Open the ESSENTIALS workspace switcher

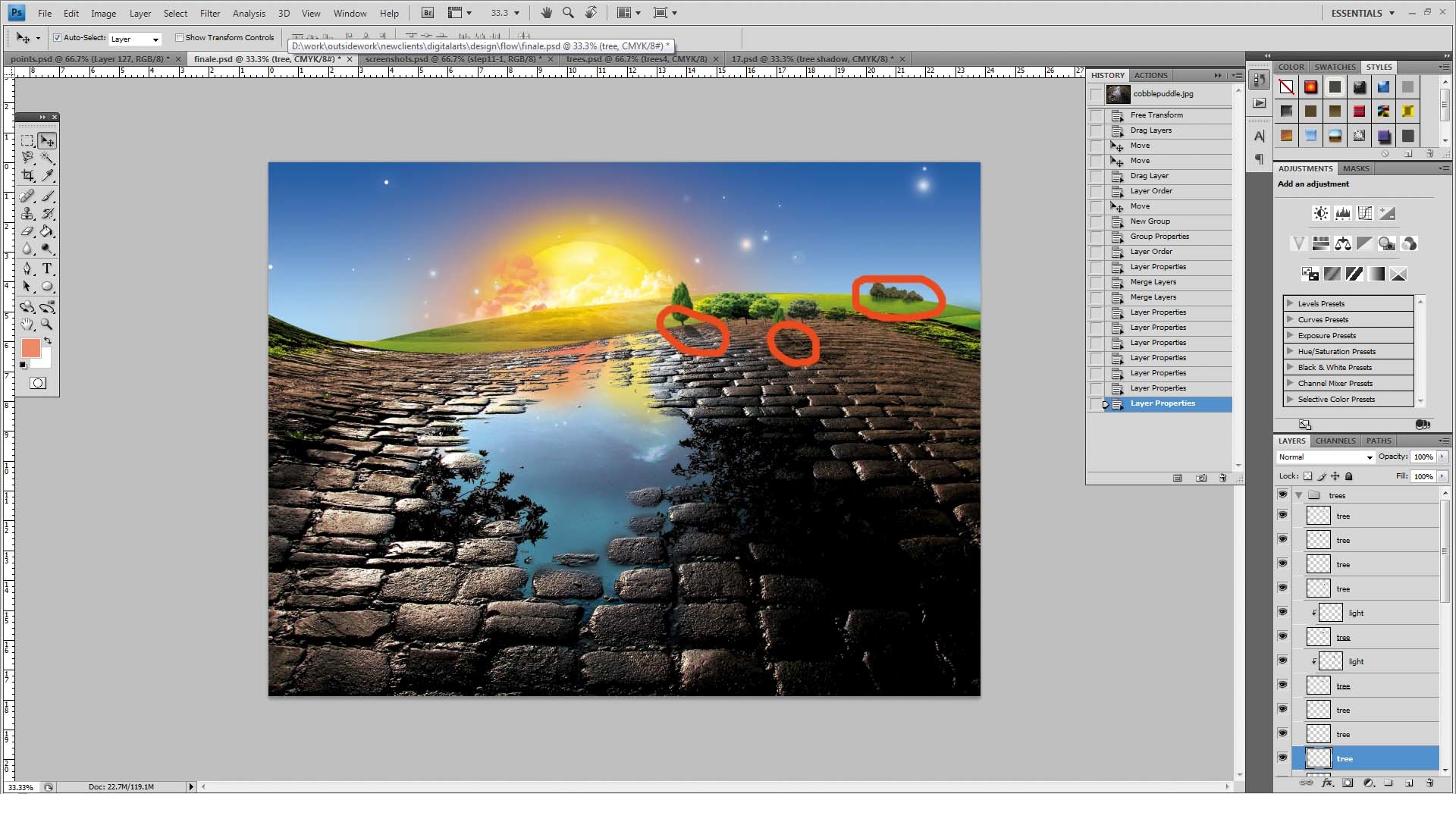coord(1363,13)
